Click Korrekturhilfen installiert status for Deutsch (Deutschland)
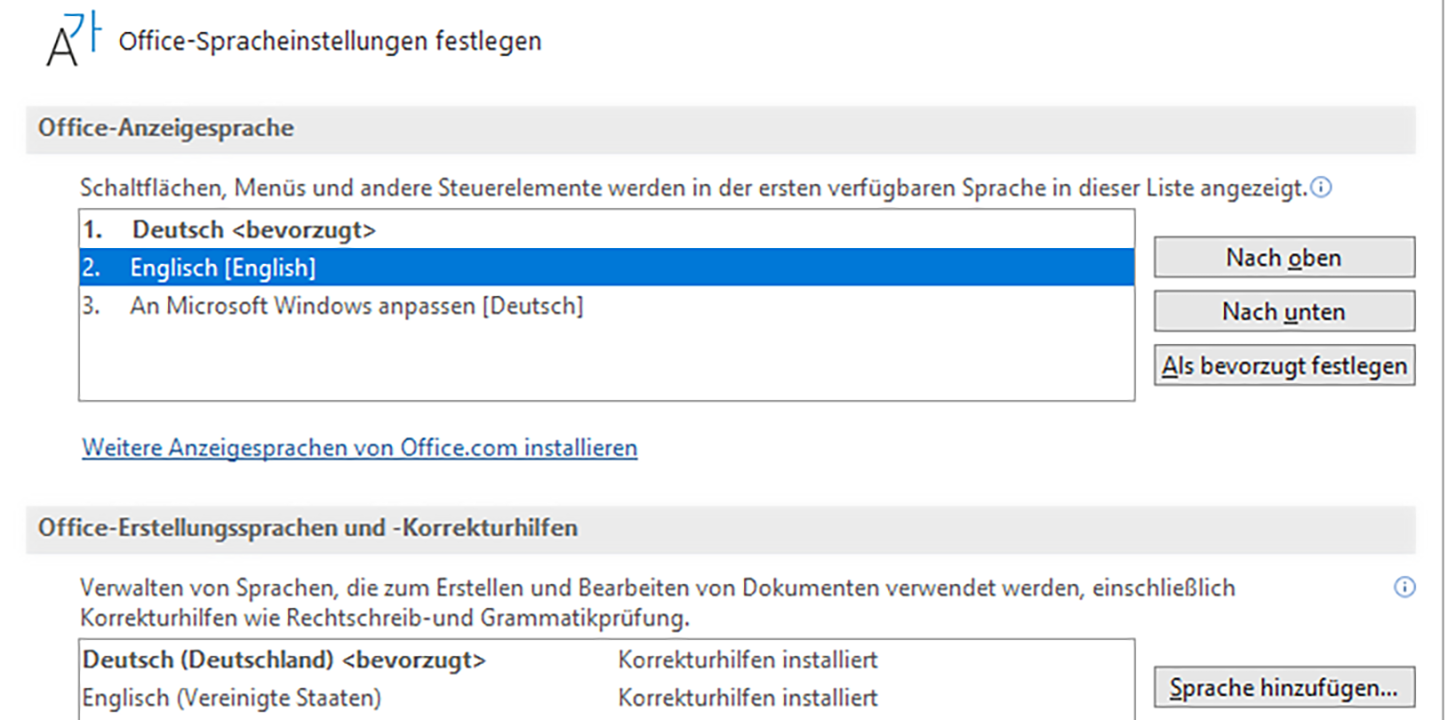Screen dimensions: 1456x720 tap(747, 660)
